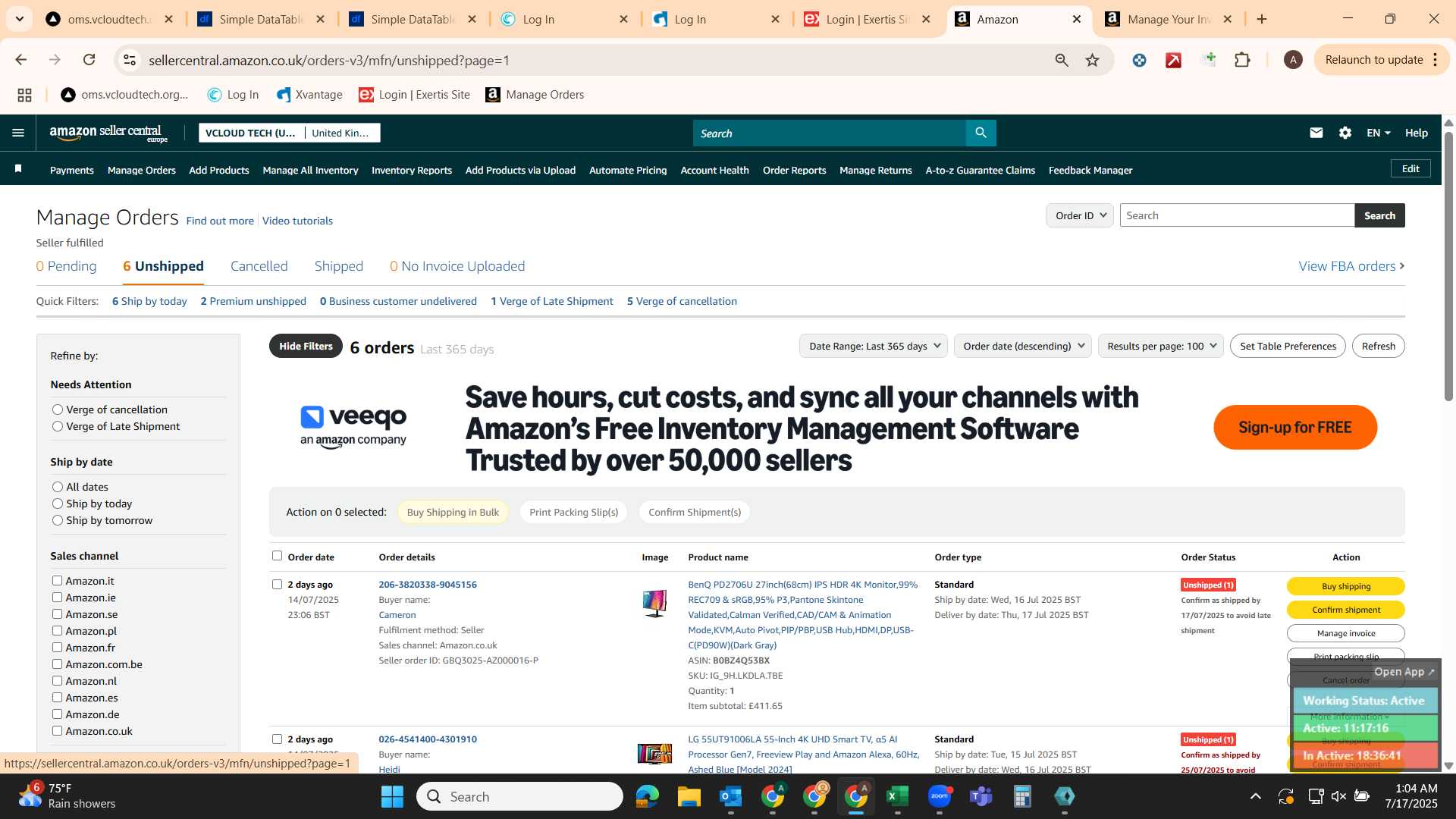Select Verge of cancellation radio filter
Screen dimensions: 1456x819
58,409
